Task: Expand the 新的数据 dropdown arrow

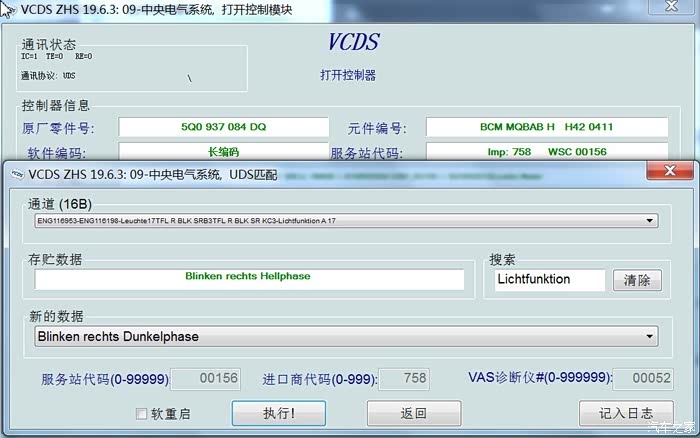Action: (651, 337)
